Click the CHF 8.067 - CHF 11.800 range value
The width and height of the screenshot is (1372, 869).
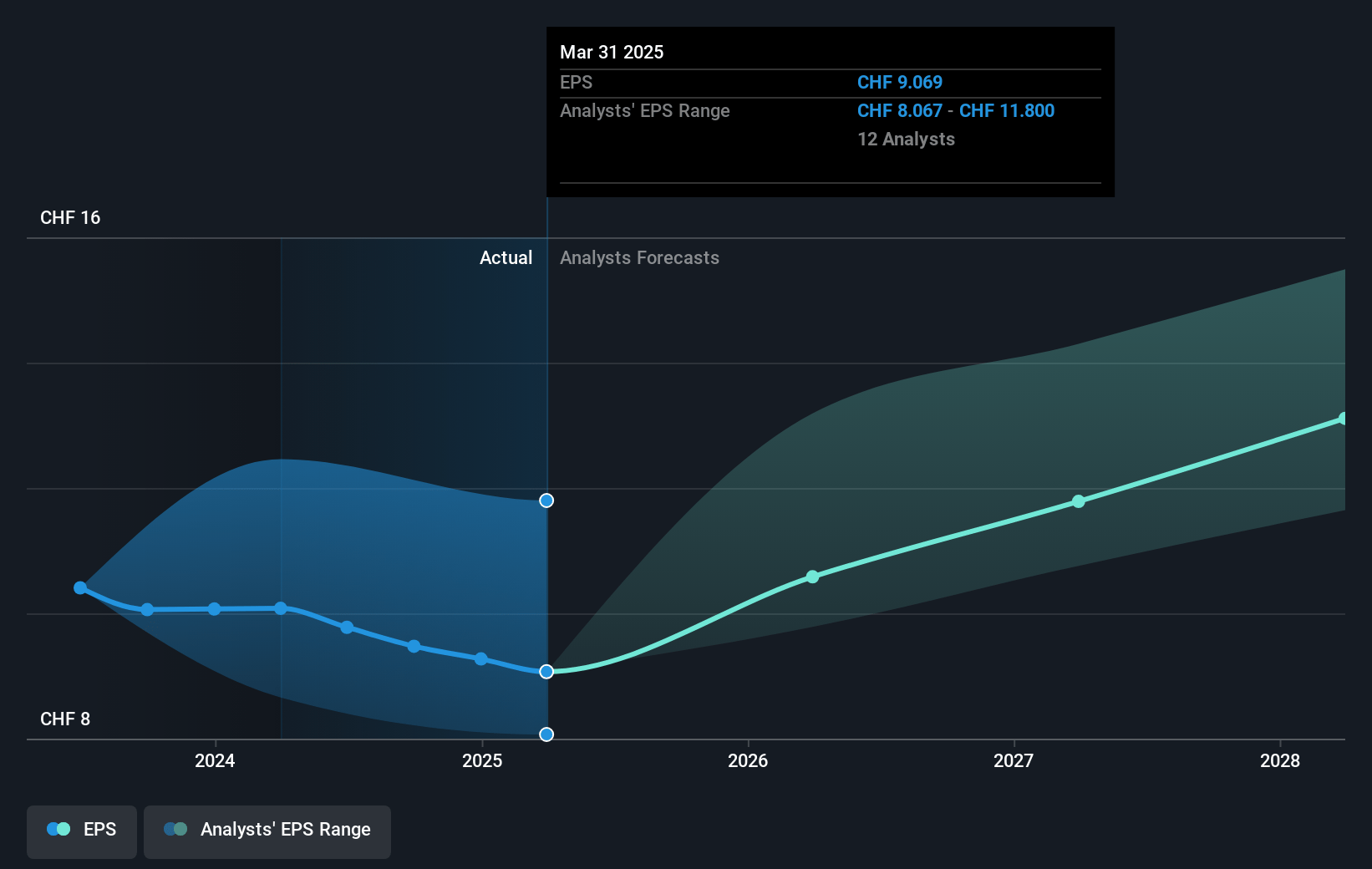(x=956, y=111)
